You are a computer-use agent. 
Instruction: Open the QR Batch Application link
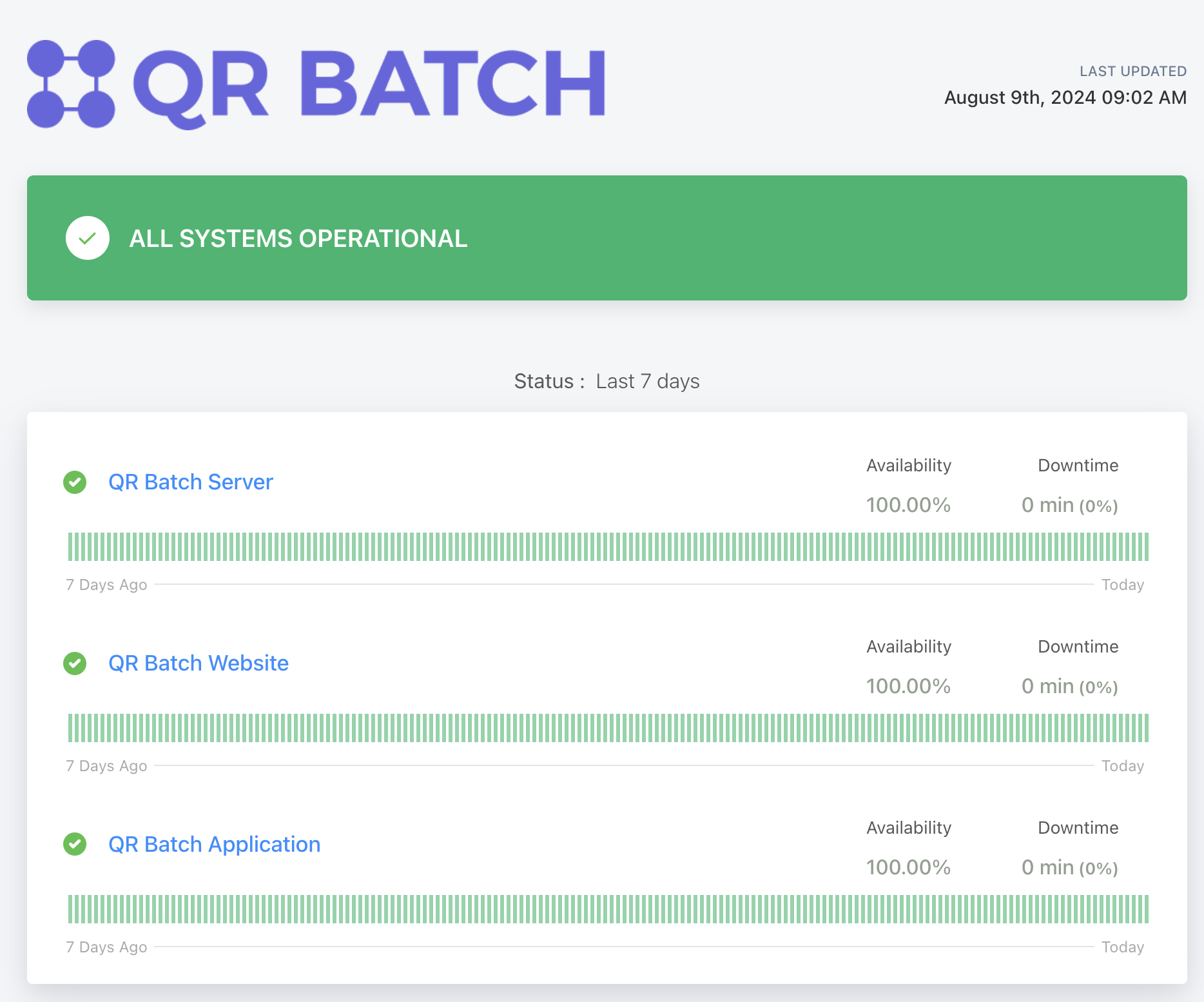click(x=215, y=844)
